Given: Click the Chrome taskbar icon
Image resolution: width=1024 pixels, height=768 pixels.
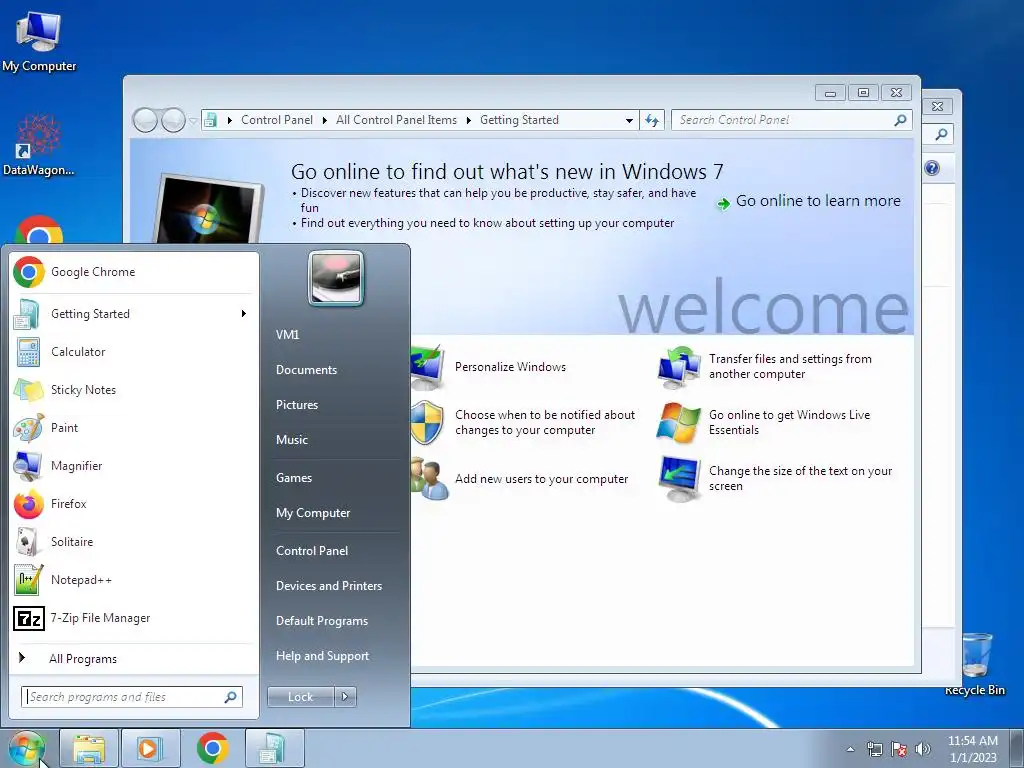Looking at the screenshot, I should [x=212, y=748].
